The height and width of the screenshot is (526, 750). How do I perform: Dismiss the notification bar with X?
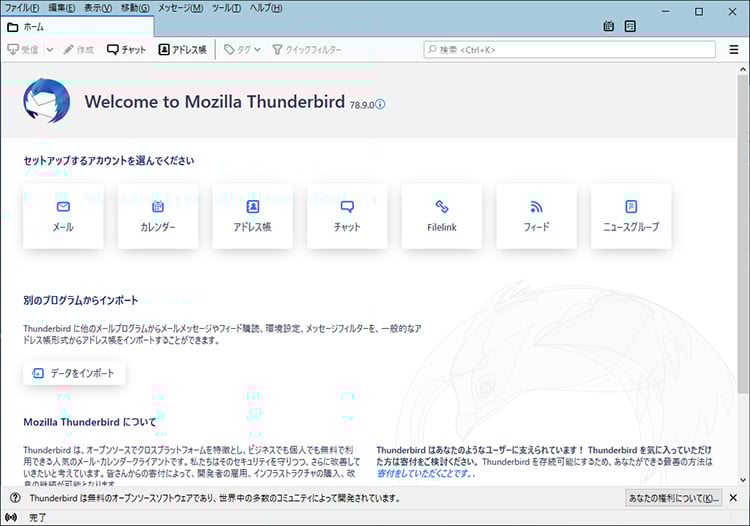[733, 498]
